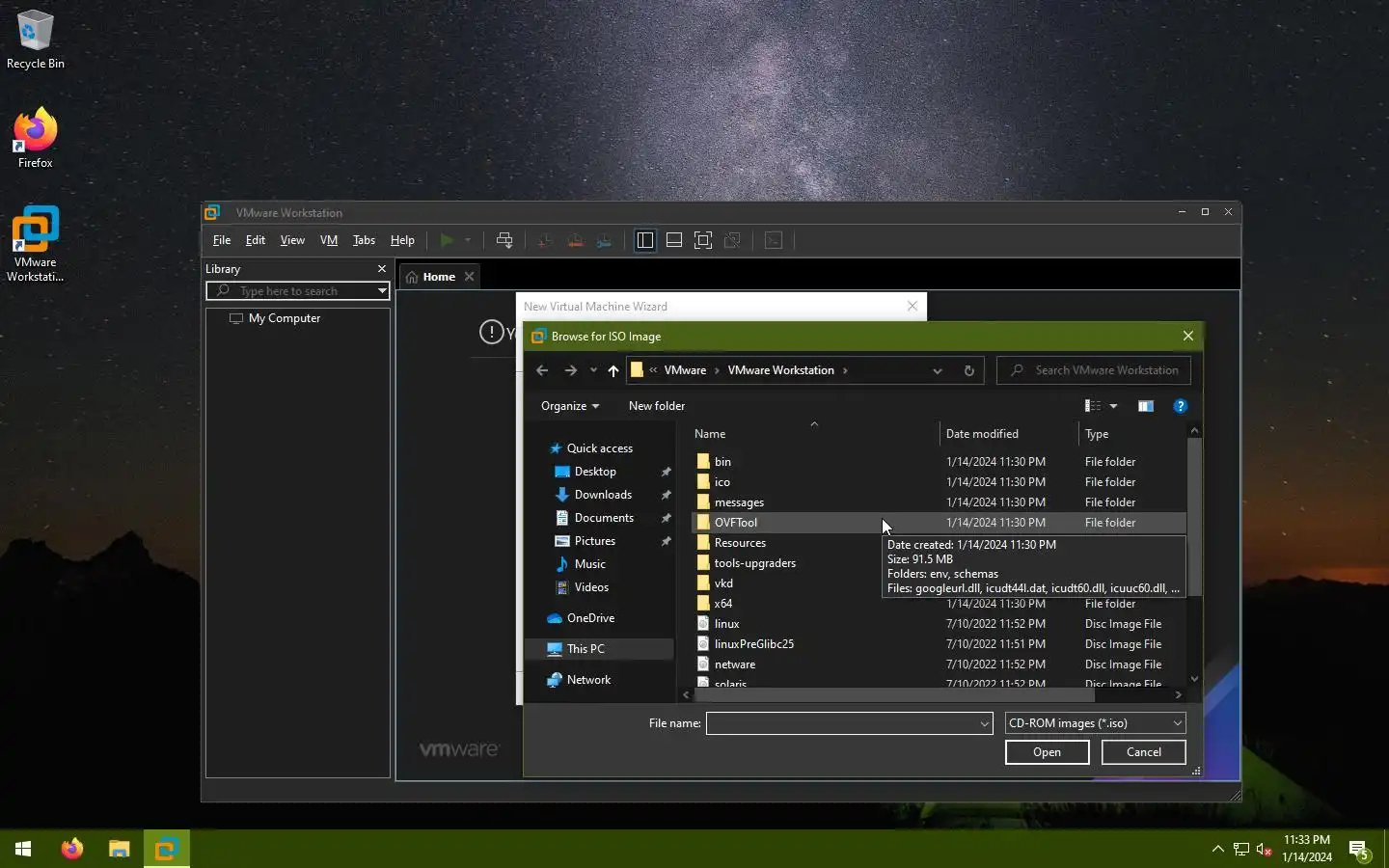Image resolution: width=1389 pixels, height=868 pixels.
Task: Select This PC in the navigation pane
Action: [x=599, y=649]
